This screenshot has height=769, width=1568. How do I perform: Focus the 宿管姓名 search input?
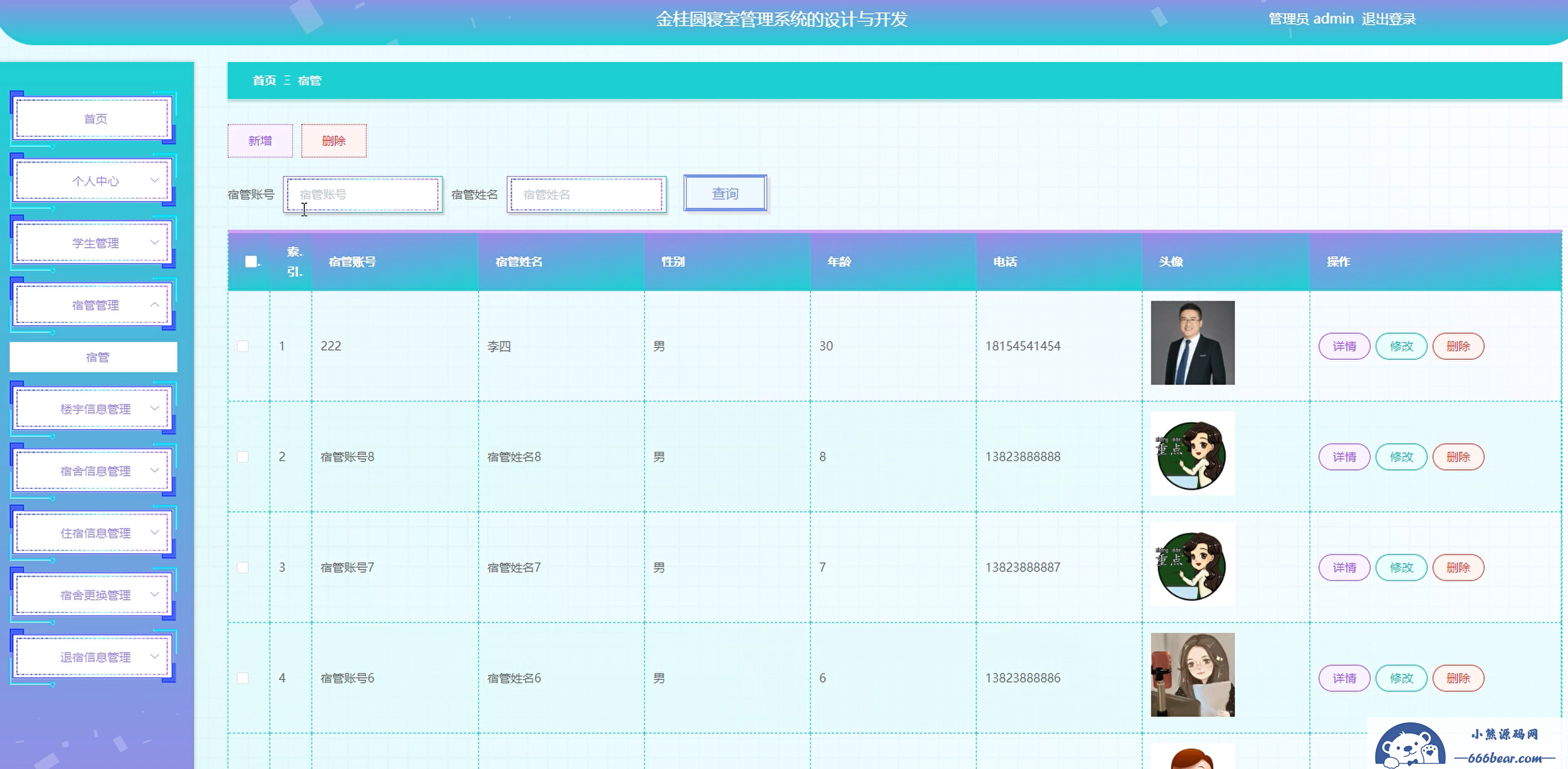587,195
